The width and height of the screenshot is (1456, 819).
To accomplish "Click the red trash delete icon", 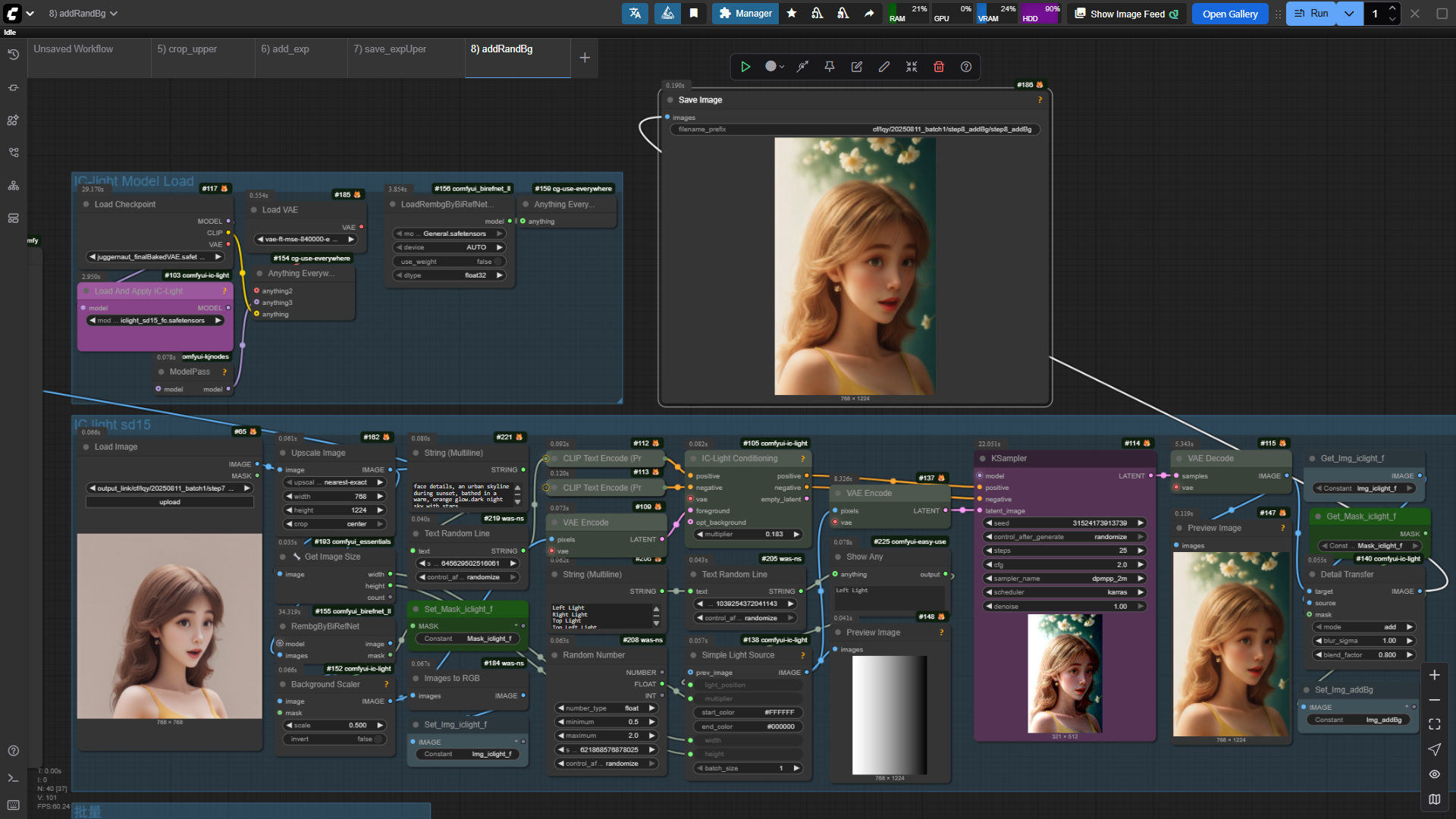I will (939, 67).
